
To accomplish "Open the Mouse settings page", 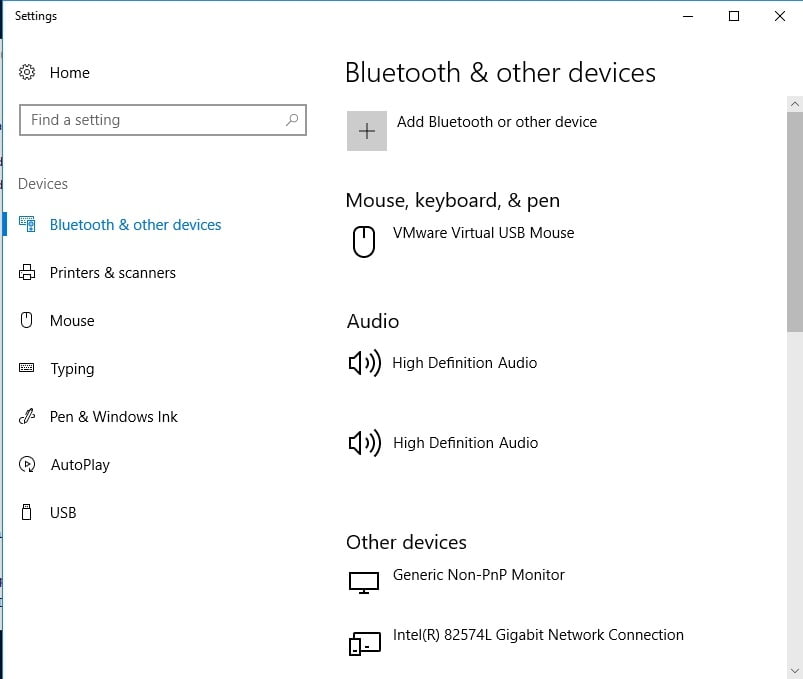I will click(72, 321).
